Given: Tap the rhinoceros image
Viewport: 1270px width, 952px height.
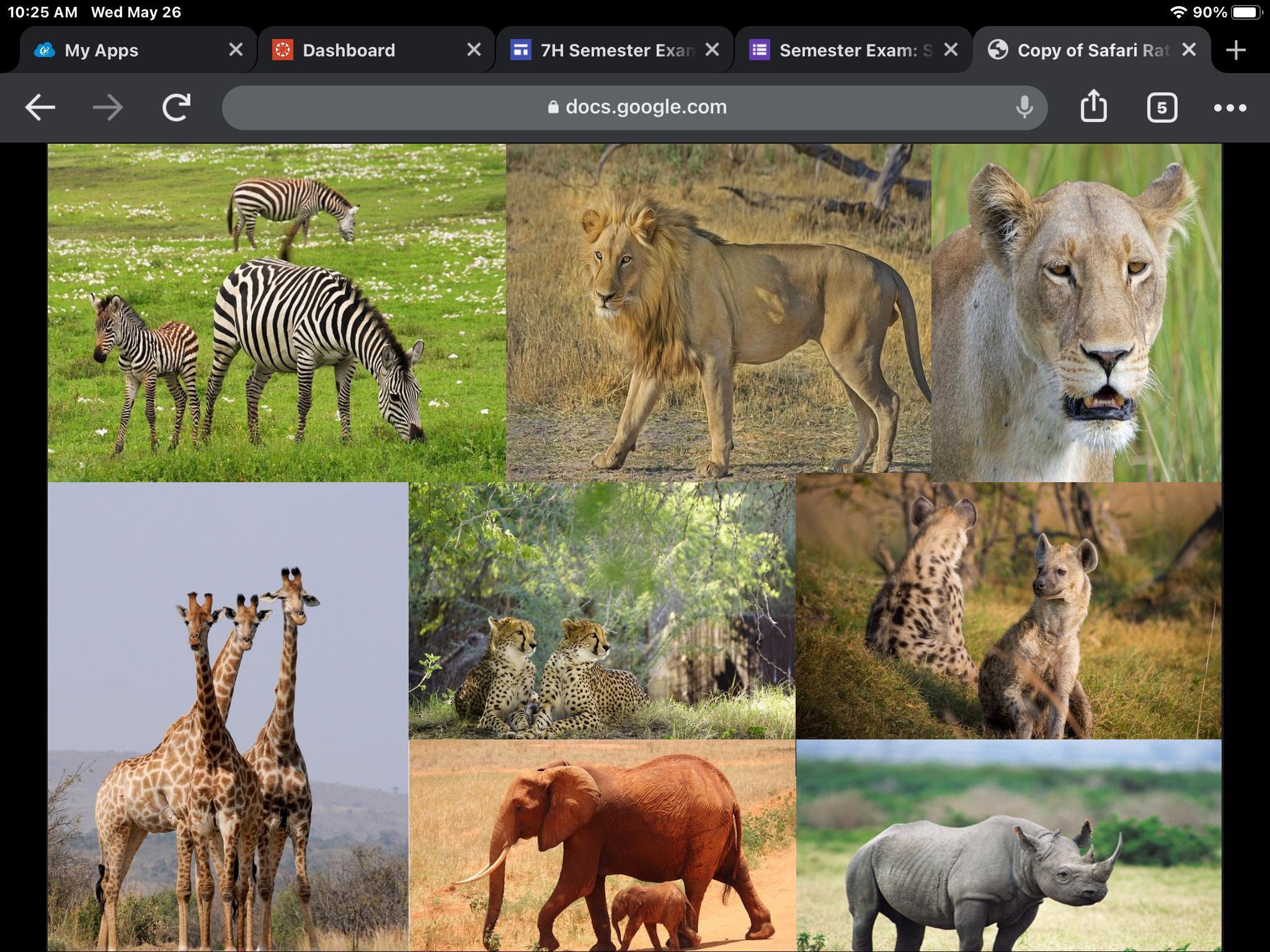Looking at the screenshot, I should [1008, 846].
